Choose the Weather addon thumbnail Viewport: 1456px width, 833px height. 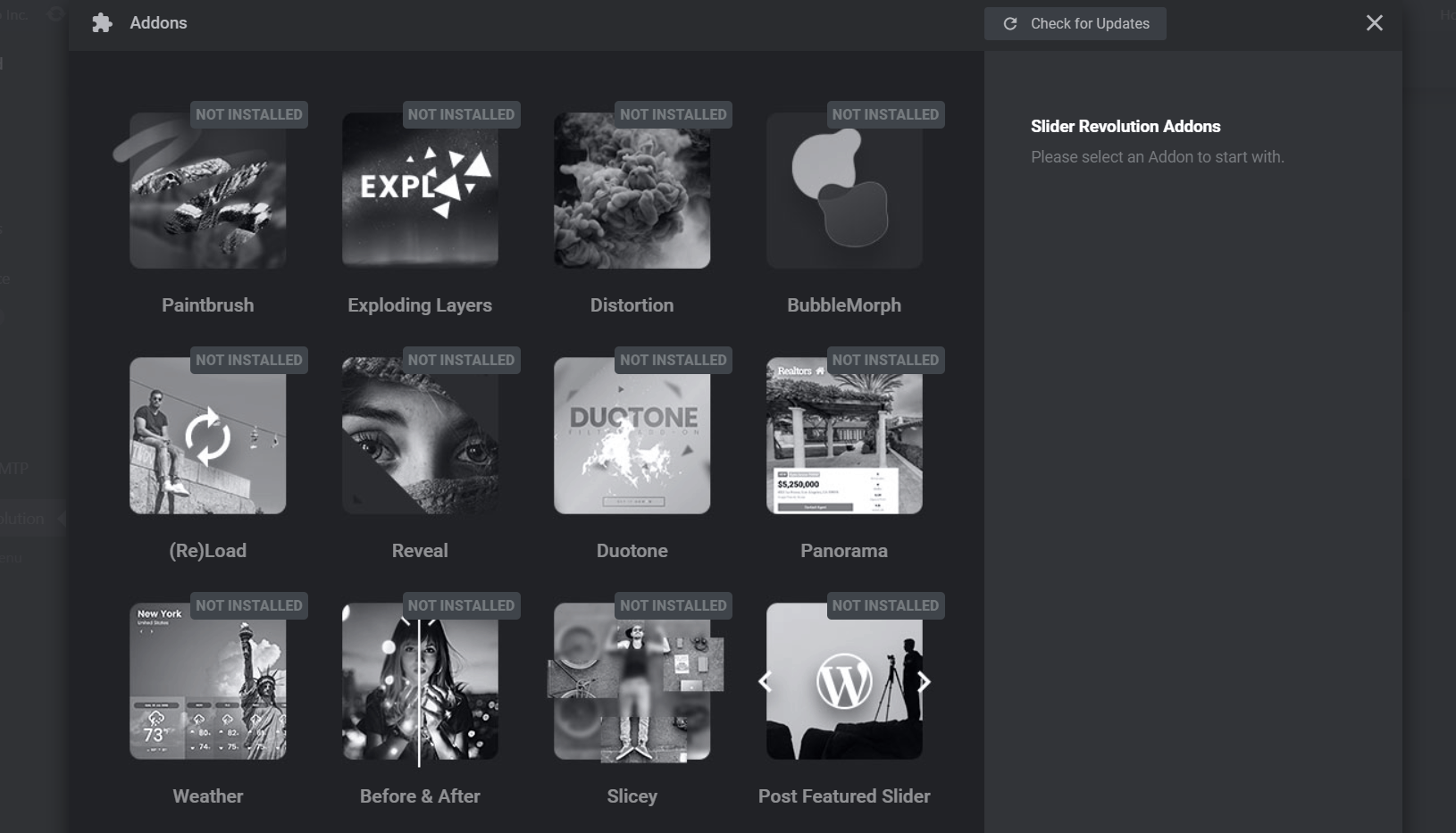click(207, 681)
